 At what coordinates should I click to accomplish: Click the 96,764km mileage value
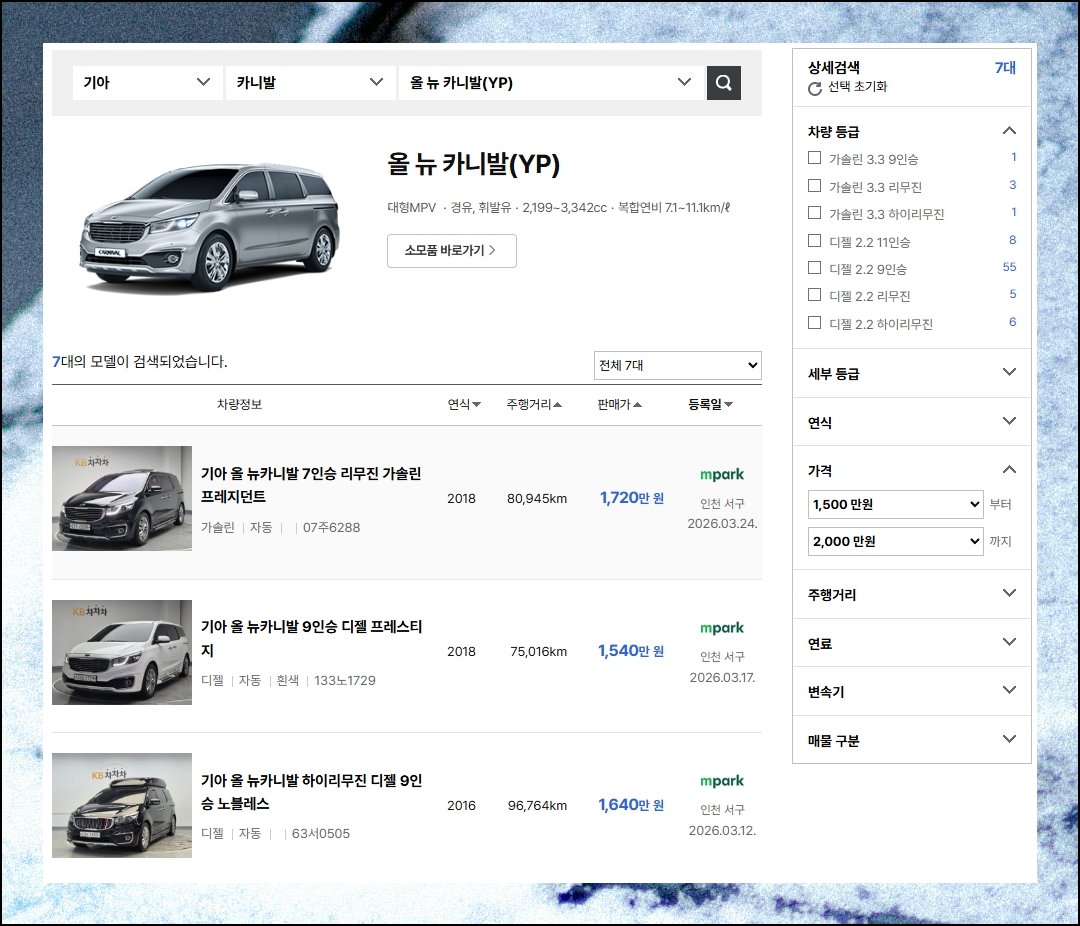(x=537, y=805)
